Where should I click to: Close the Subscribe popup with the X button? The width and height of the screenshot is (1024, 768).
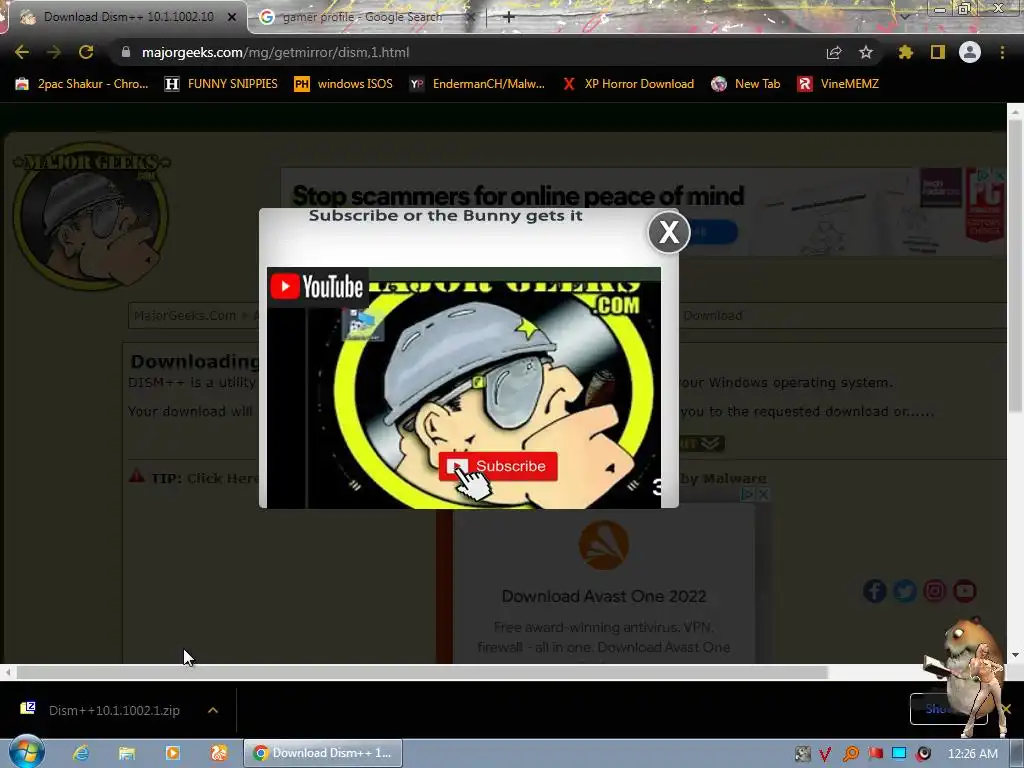coord(669,232)
